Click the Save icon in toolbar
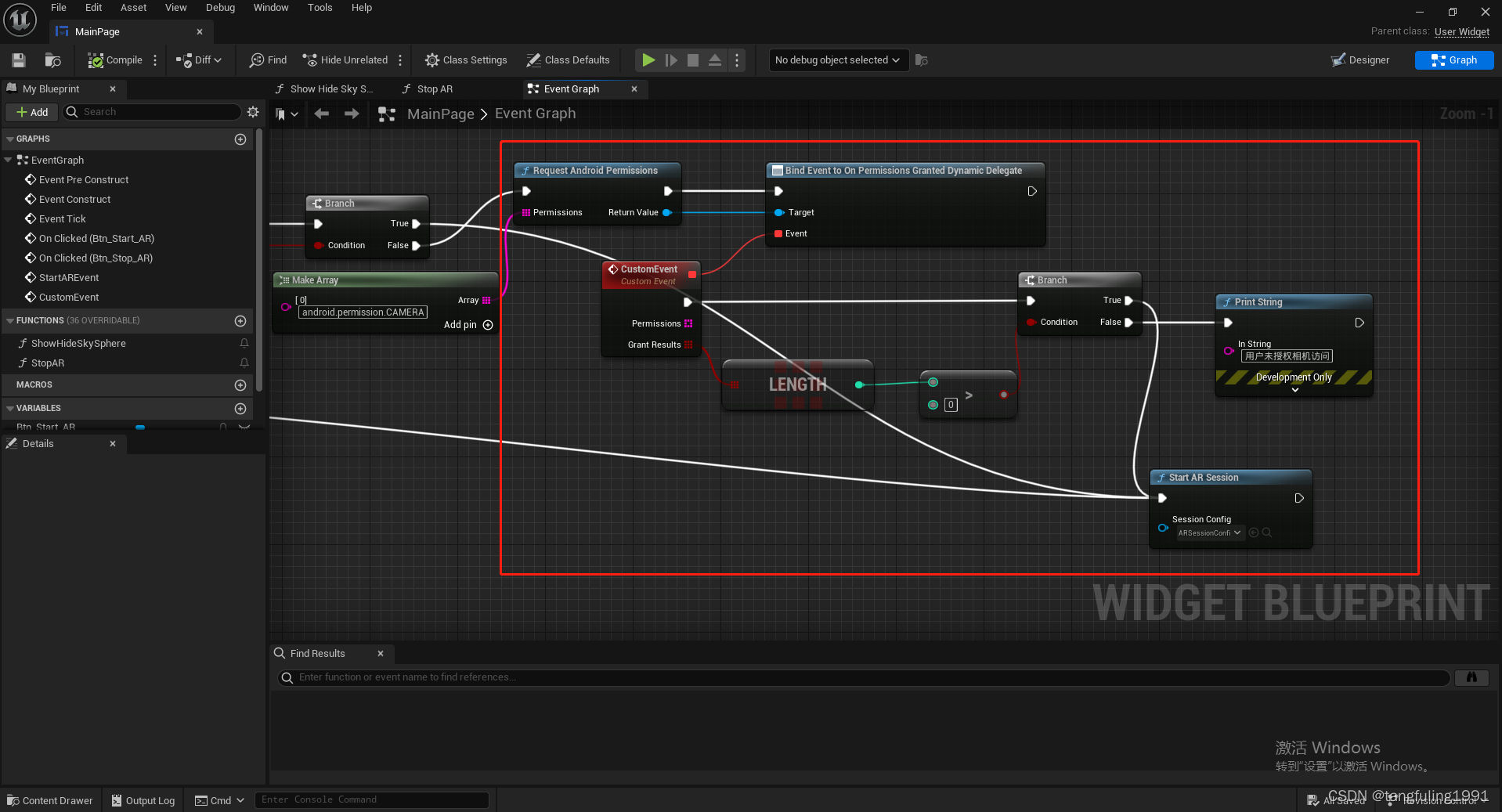The image size is (1502, 812). pos(19,60)
